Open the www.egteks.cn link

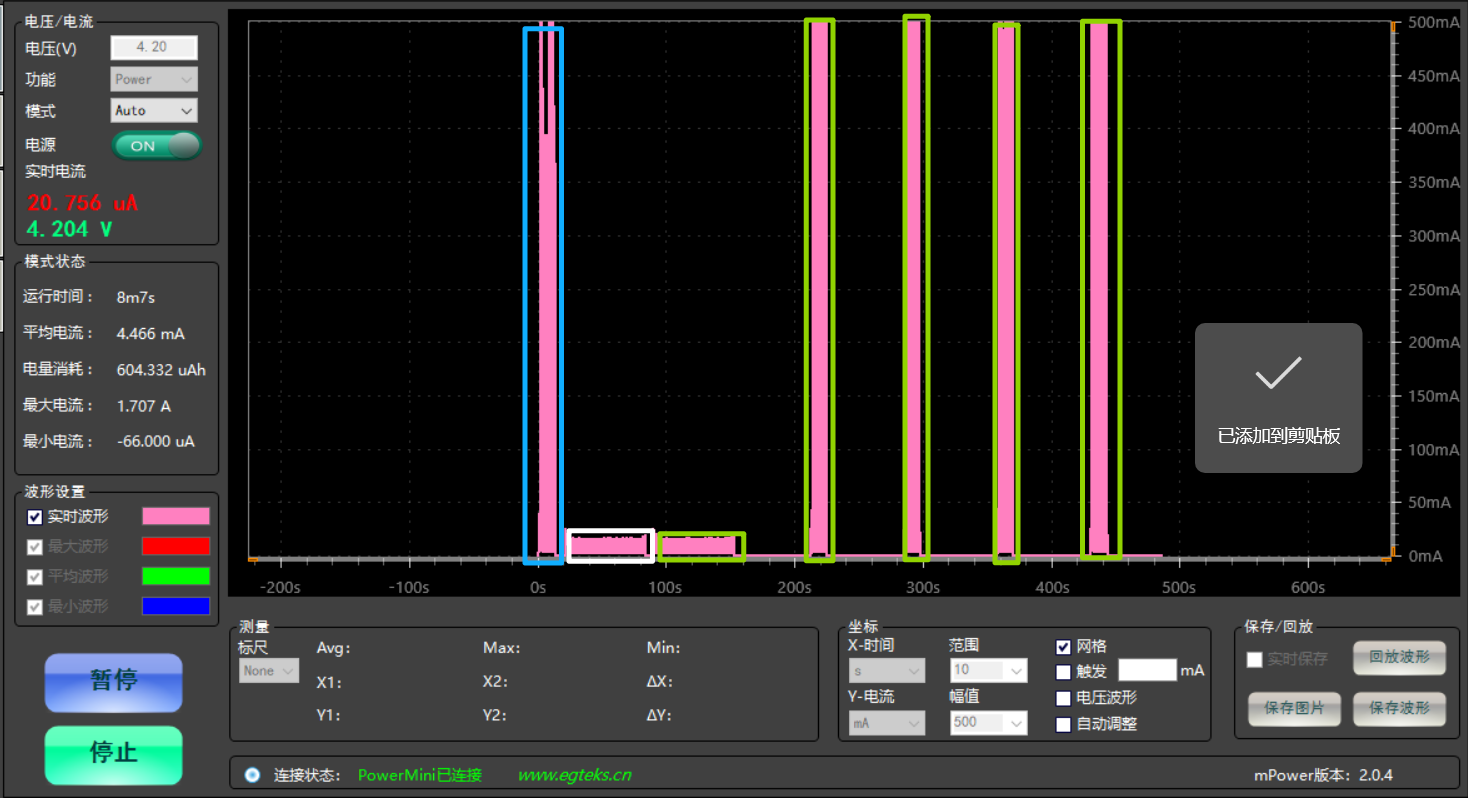(574, 775)
